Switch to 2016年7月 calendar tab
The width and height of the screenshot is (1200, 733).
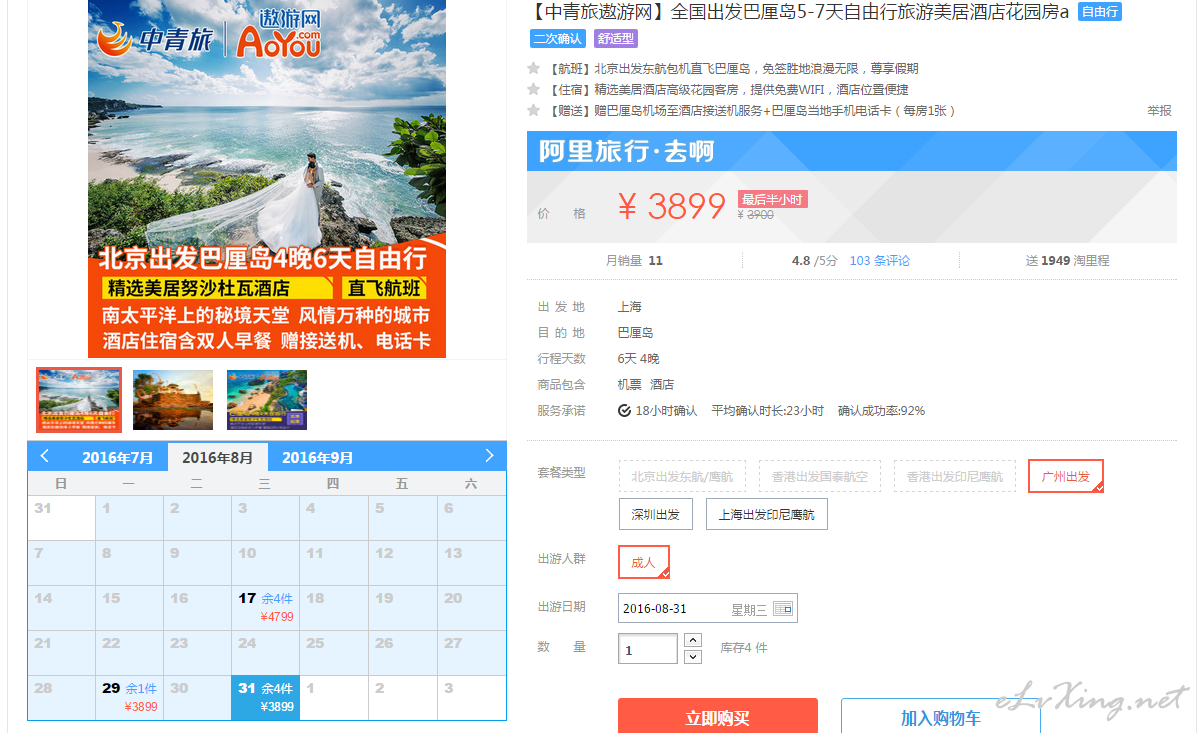[x=118, y=458]
